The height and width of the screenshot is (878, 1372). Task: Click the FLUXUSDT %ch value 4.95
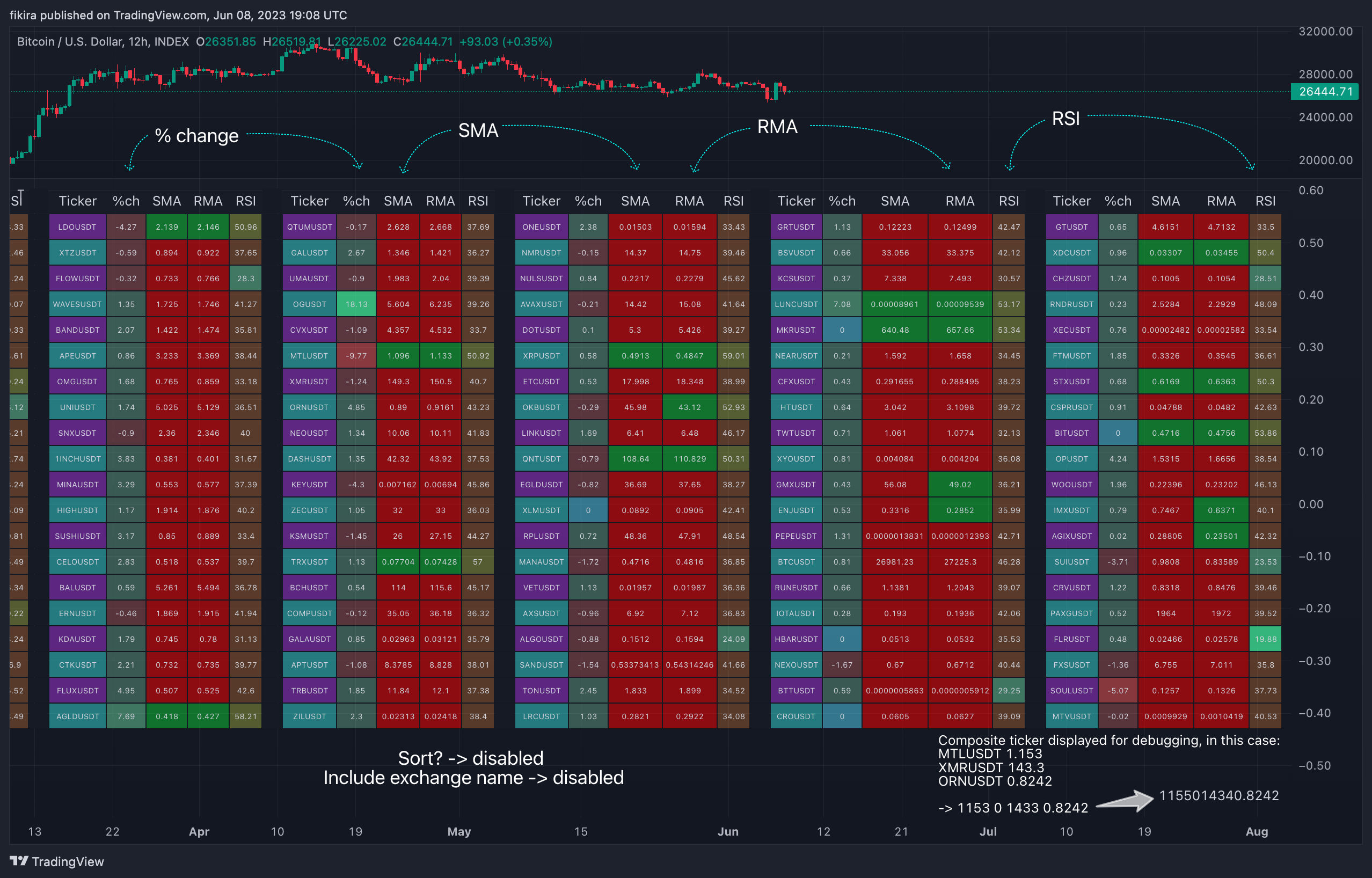click(126, 690)
